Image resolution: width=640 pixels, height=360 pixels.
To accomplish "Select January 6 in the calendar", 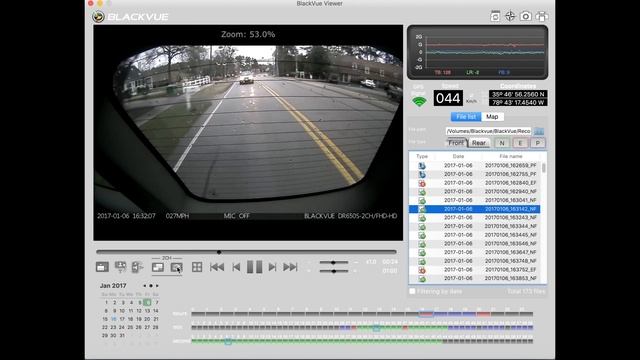I will pos(147,302).
